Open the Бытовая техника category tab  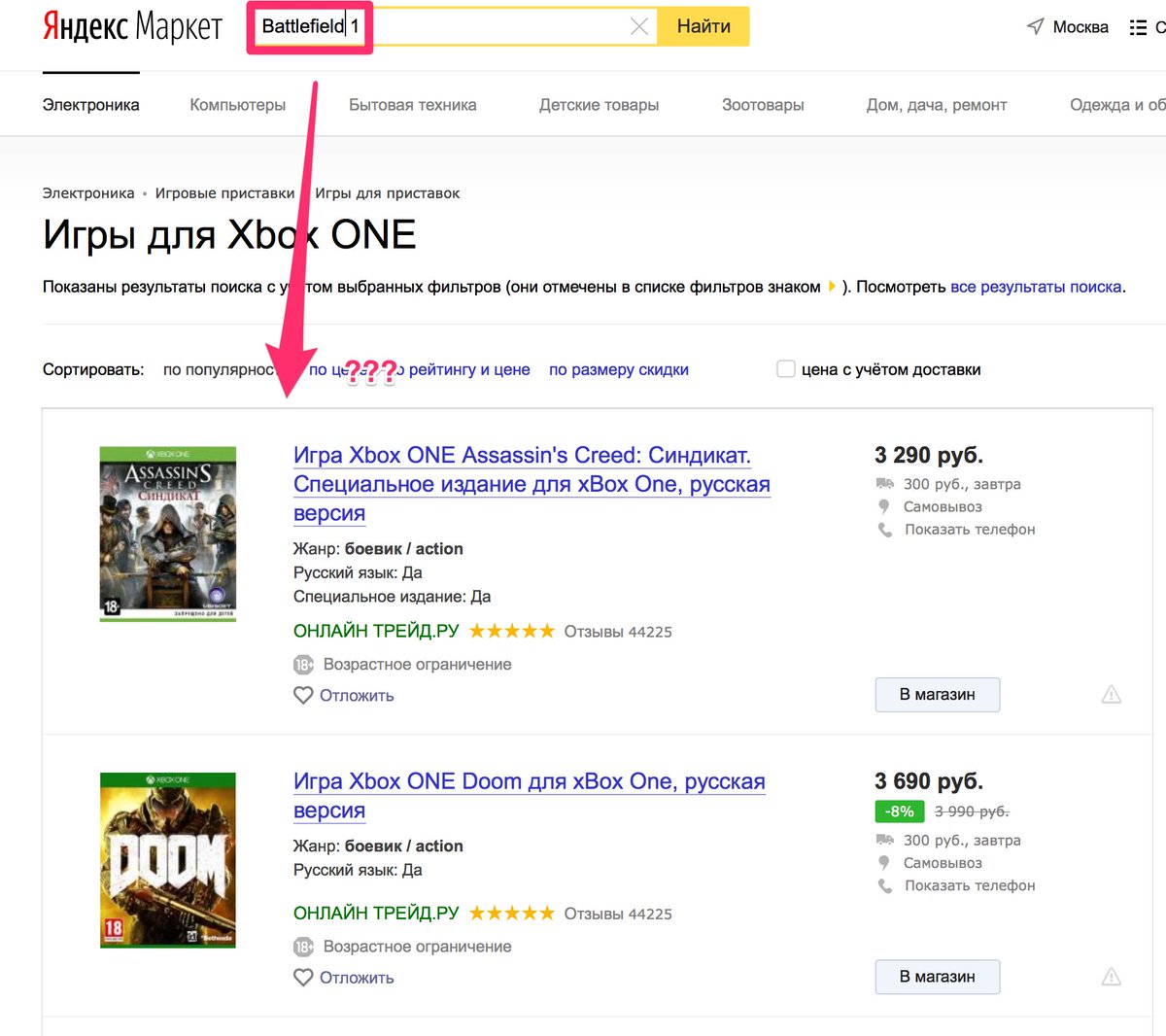pos(413,105)
